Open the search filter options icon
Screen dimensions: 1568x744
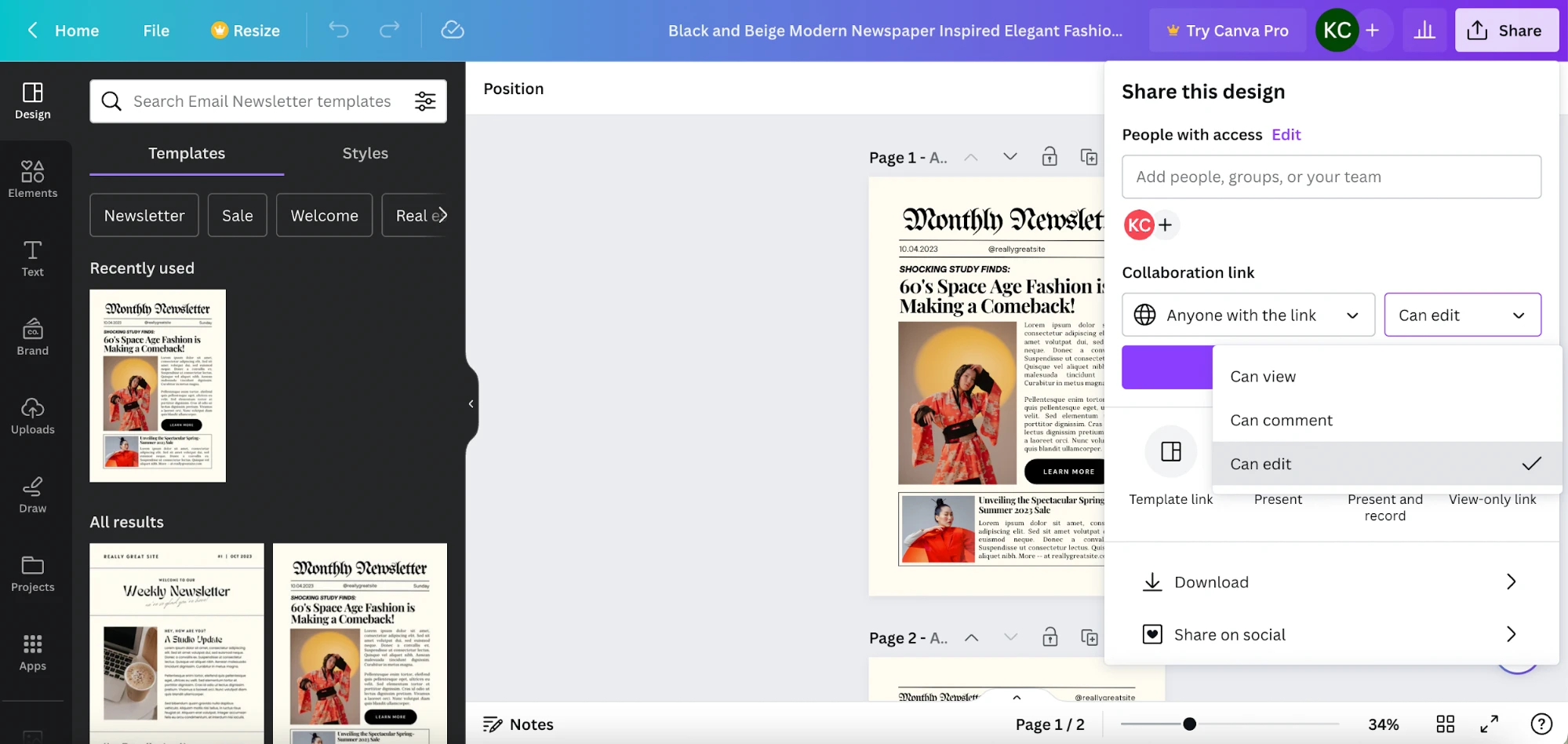coord(425,101)
